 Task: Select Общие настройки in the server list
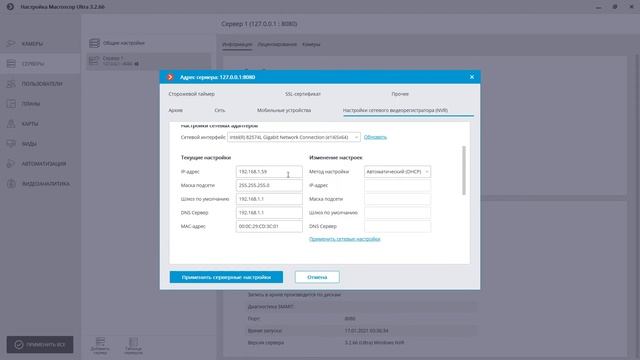[149, 43]
